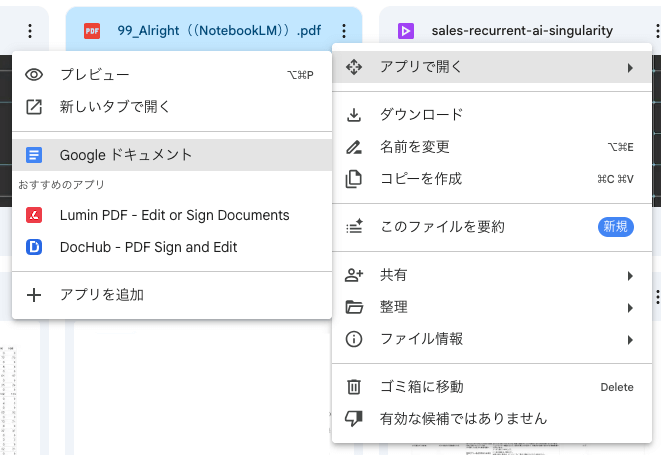
Task: Click the trash can icon beside ゴミ箱に移動
Action: tap(354, 387)
